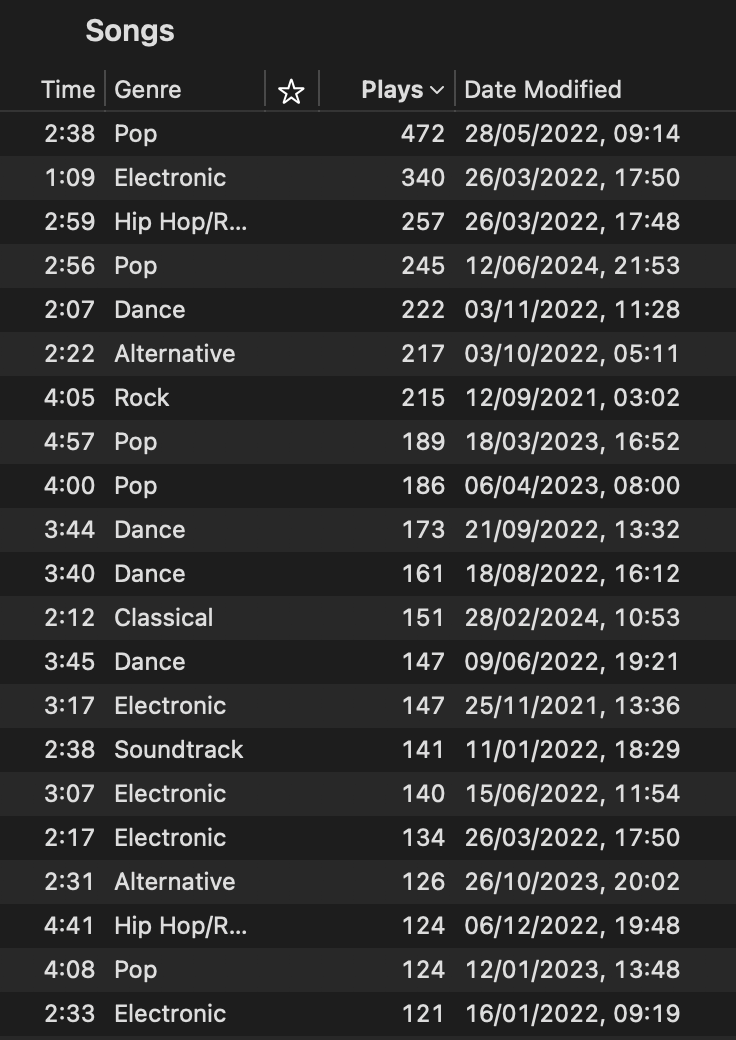
Task: Click the star rating column header
Action: (x=291, y=91)
